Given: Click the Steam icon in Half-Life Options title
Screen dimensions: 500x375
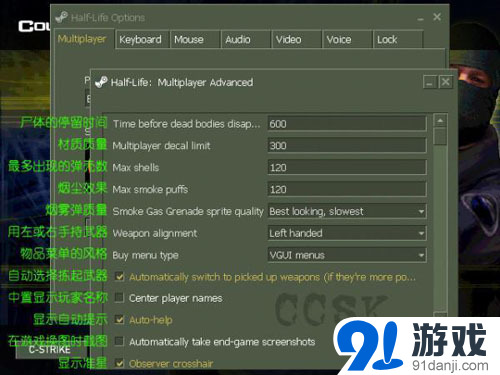Looking at the screenshot, I should 62,17.
